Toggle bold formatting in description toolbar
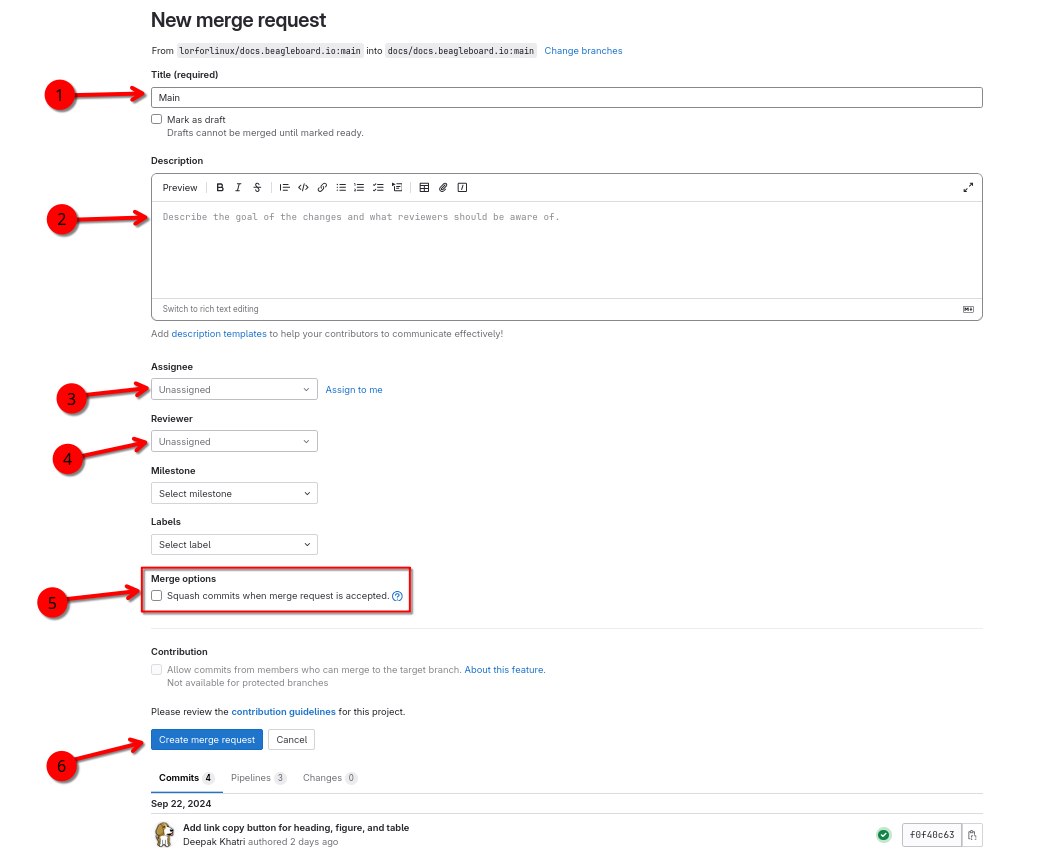1053x858 pixels. tap(220, 188)
